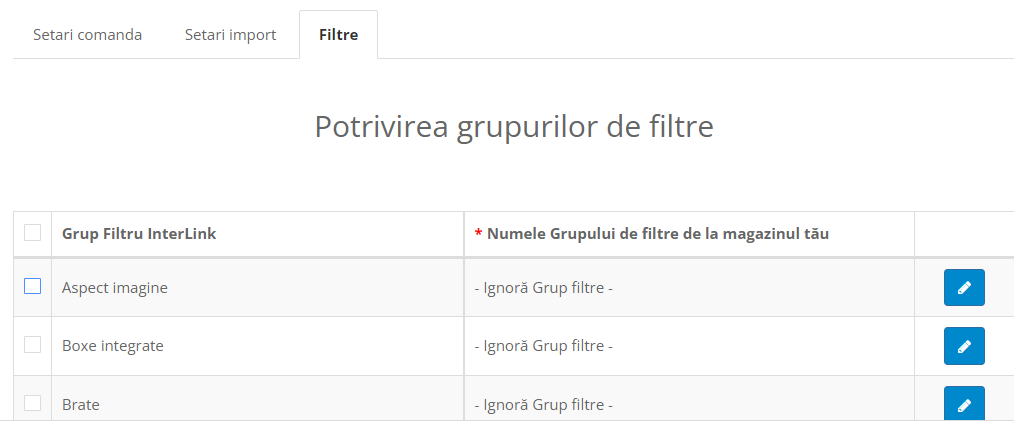The height and width of the screenshot is (421, 1014).
Task: Click the red required asterisk in header
Action: click(x=478, y=234)
